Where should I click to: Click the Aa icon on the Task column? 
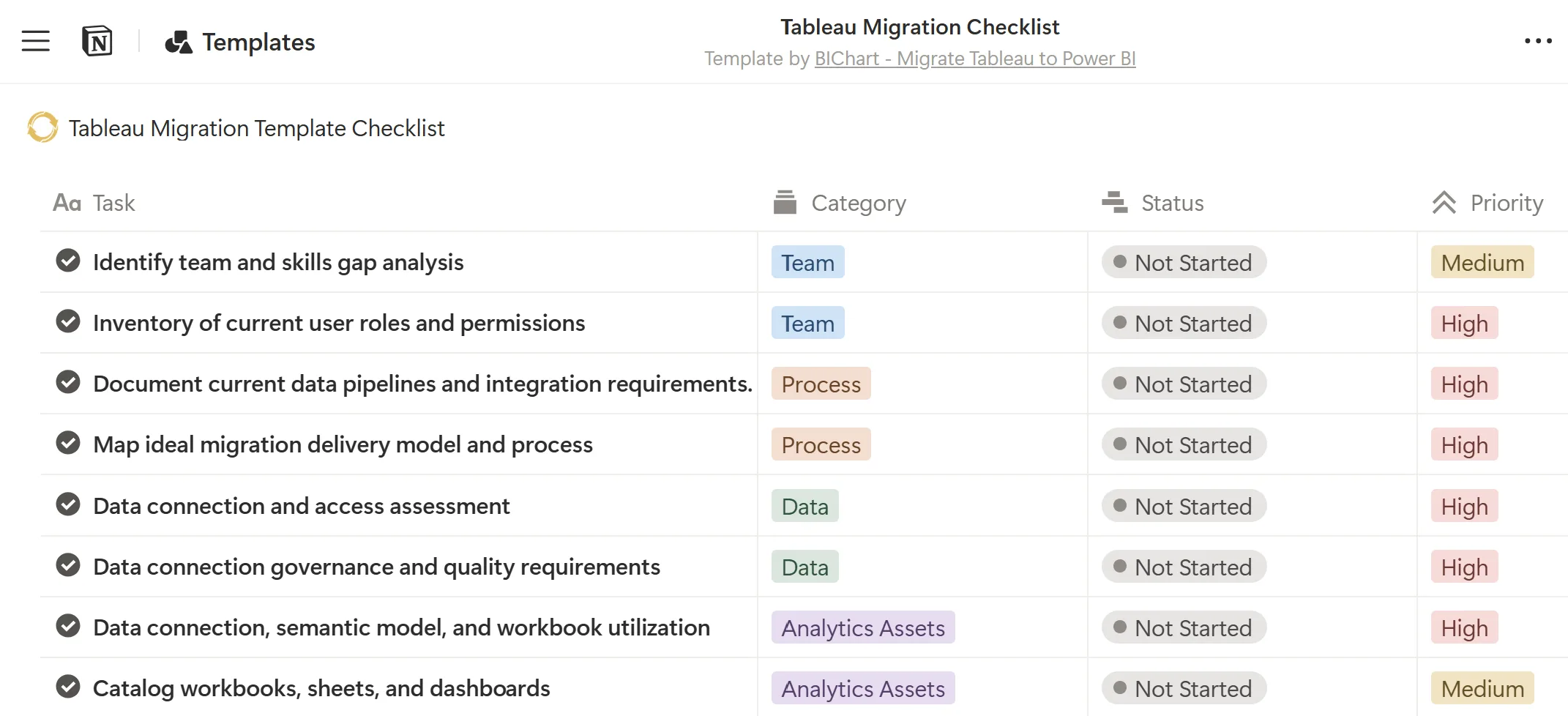coord(67,203)
